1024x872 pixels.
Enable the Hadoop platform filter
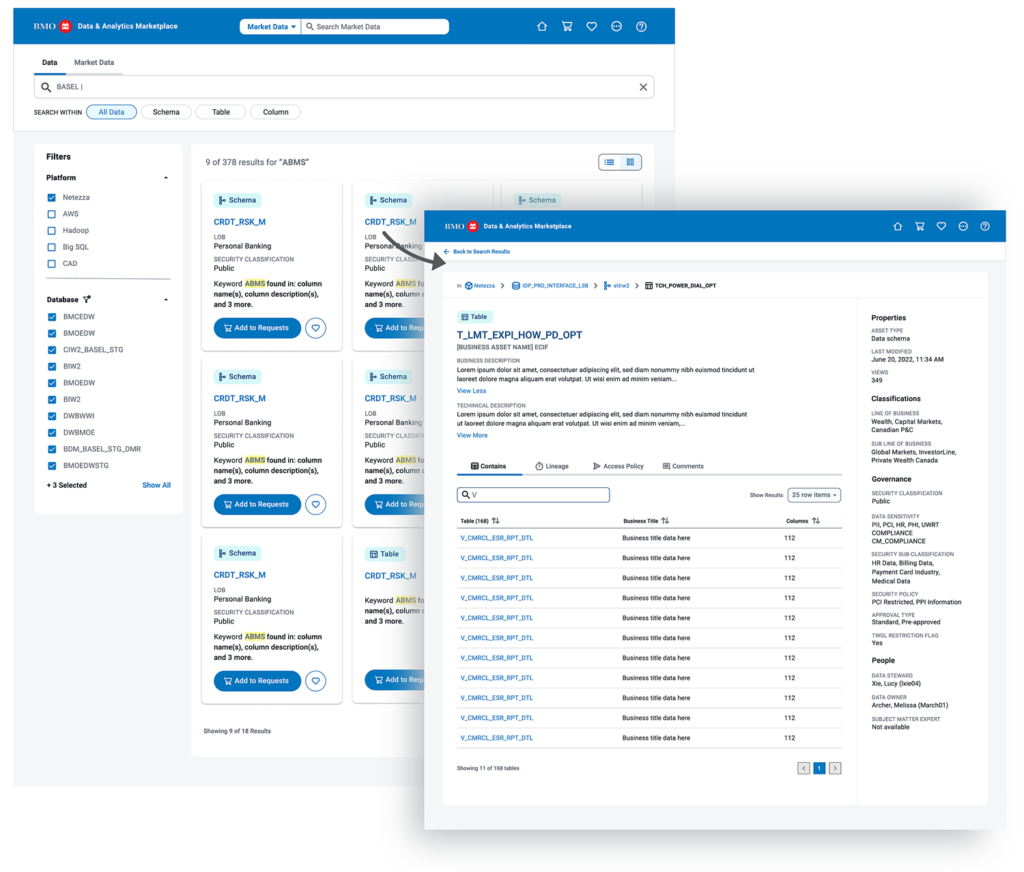click(52, 231)
